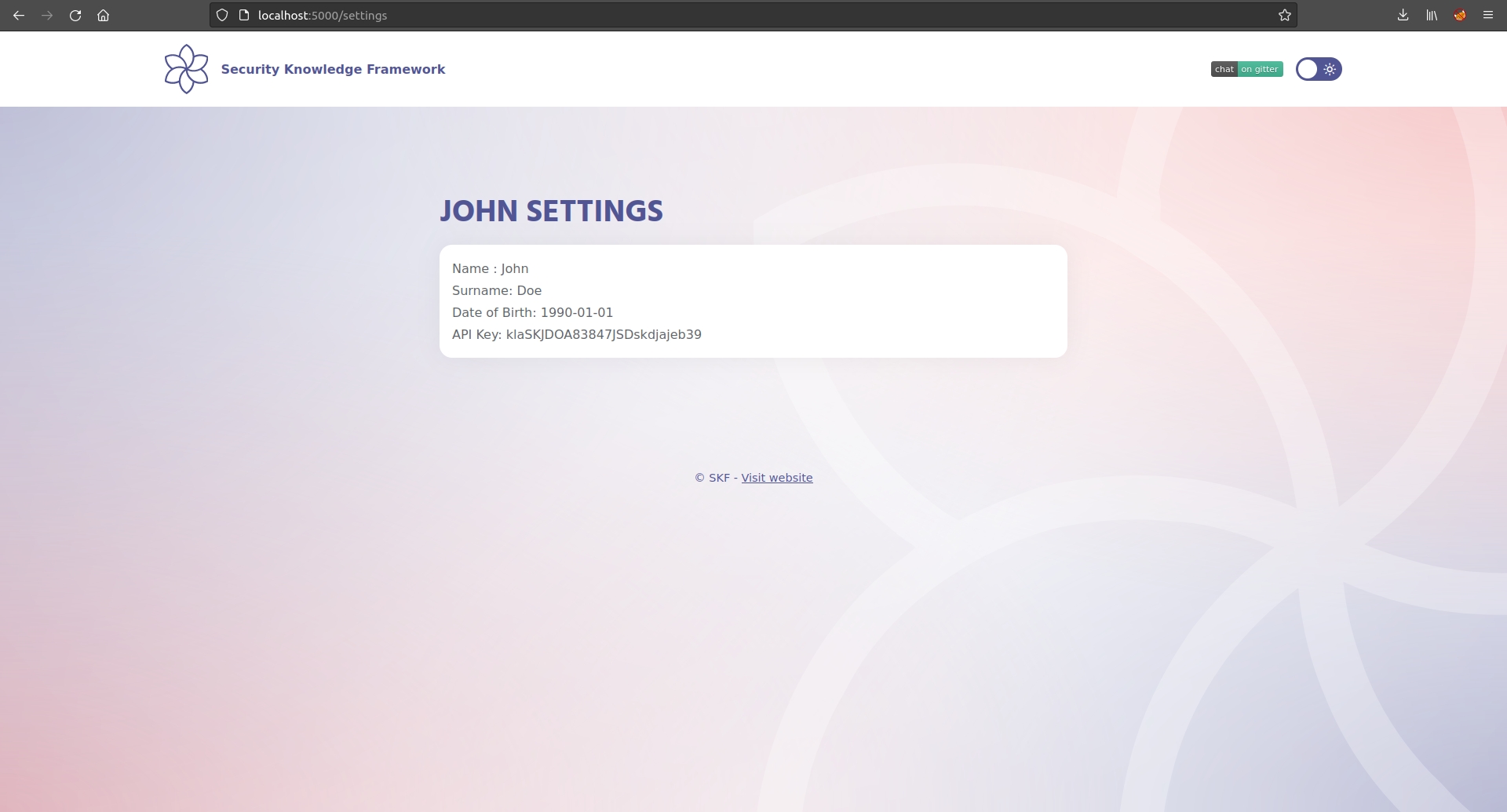The height and width of the screenshot is (812, 1507).
Task: Click the Date of Birth line
Action: coord(532,312)
